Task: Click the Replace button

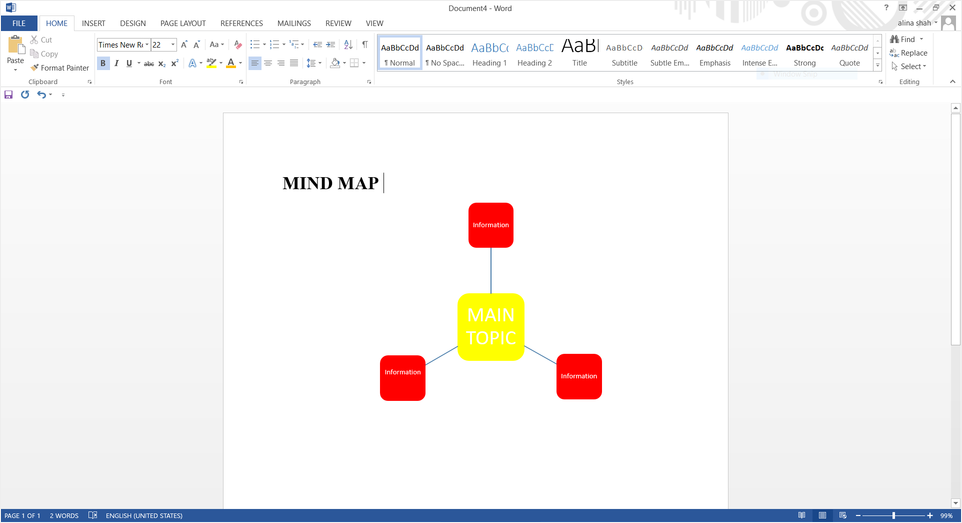Action: tap(909, 53)
